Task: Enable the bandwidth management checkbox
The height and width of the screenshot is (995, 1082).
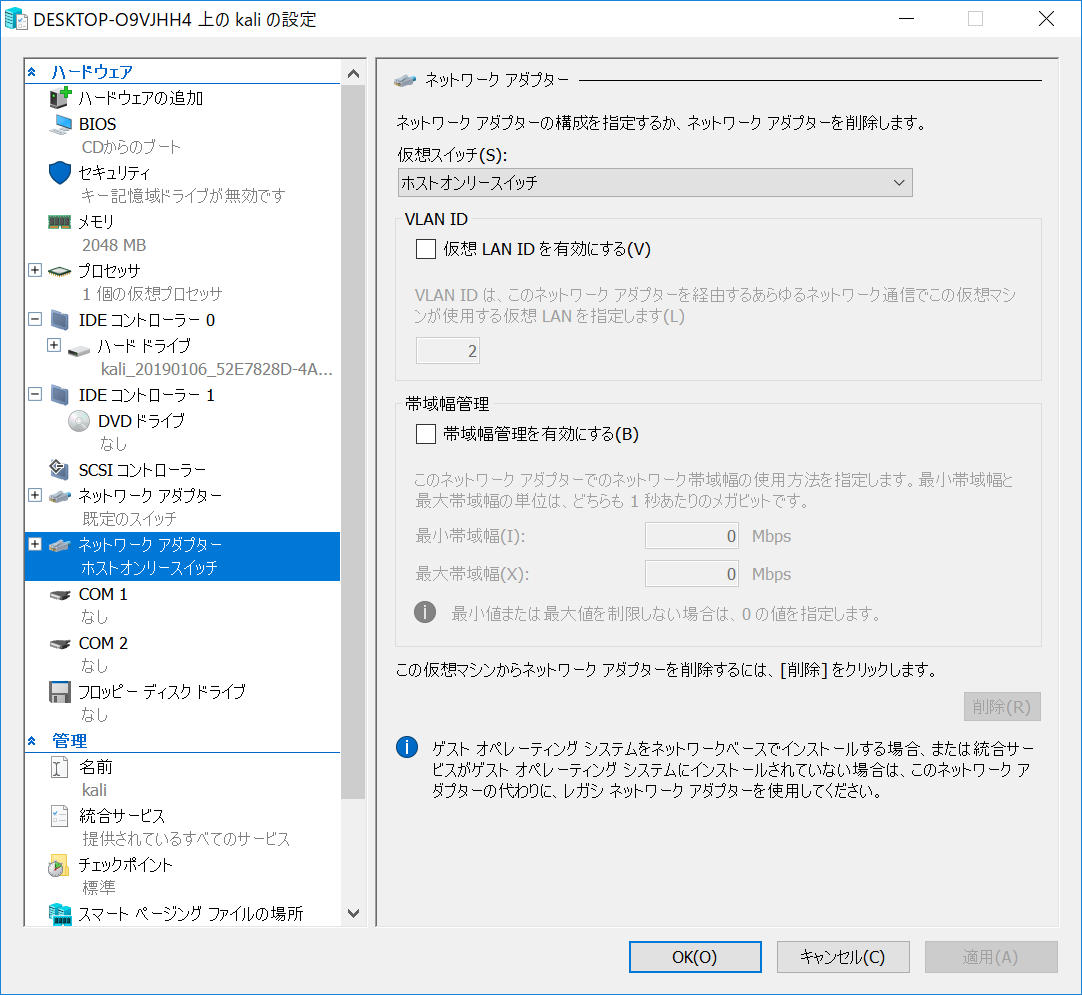Action: click(x=426, y=434)
